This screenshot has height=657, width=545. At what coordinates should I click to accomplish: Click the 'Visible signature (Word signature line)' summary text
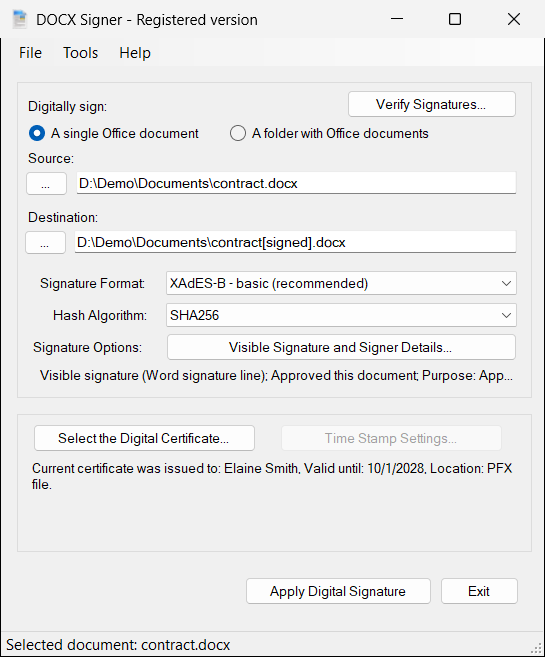click(276, 375)
